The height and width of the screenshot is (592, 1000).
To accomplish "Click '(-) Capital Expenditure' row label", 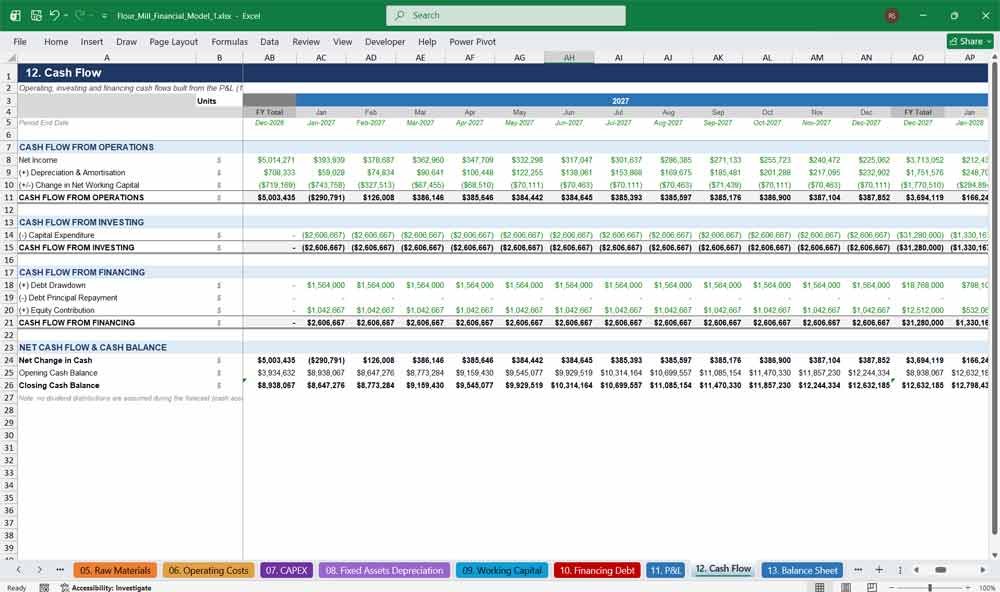I will [x=56, y=235].
